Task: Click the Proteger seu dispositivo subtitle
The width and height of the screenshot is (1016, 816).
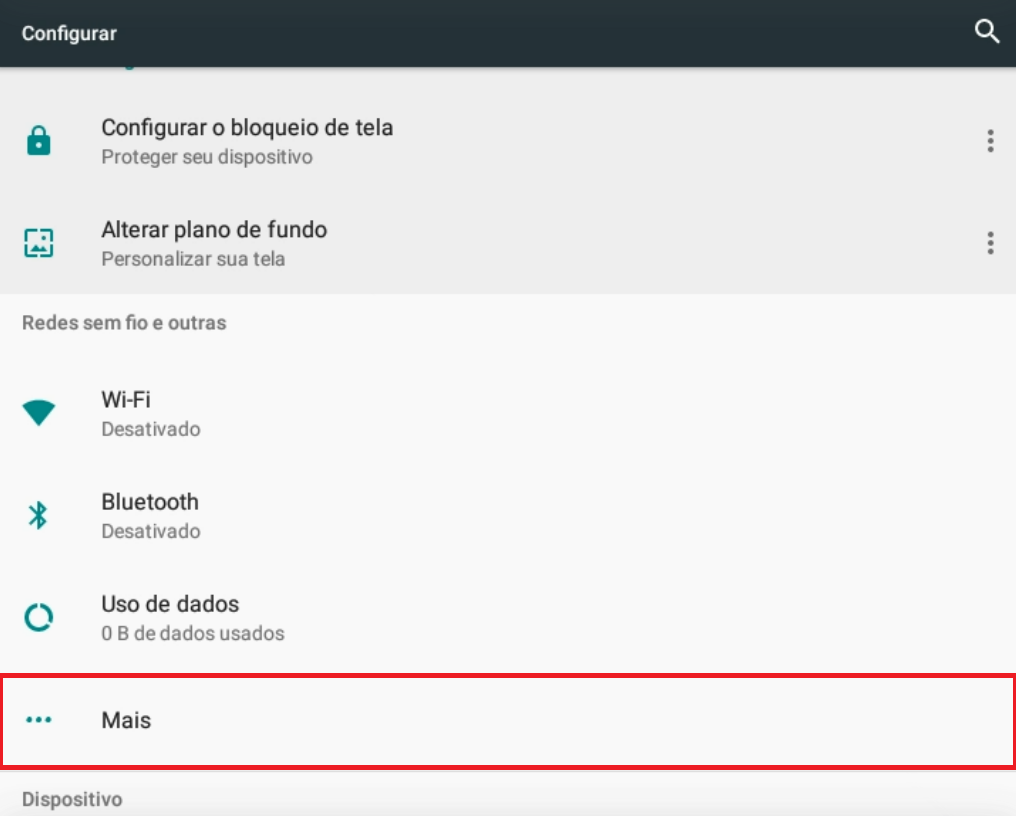Action: point(207,157)
